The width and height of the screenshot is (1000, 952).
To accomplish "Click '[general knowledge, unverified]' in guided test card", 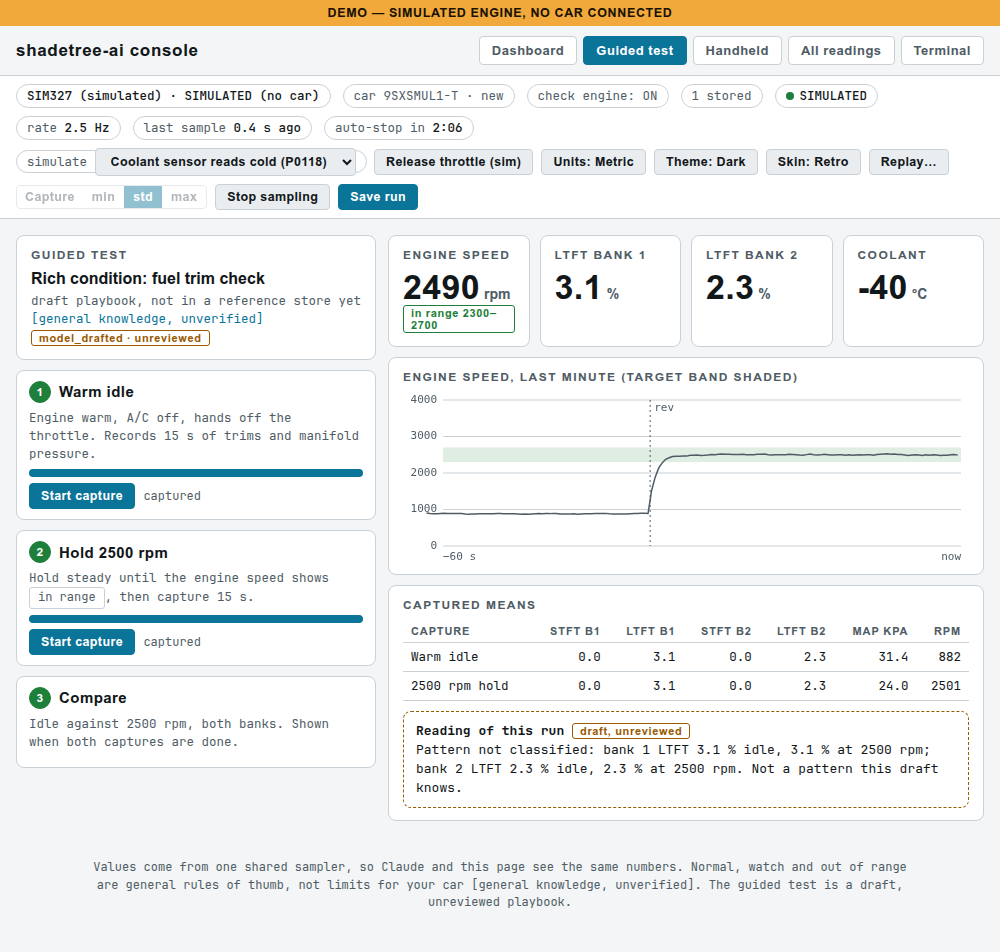I will [x=147, y=319].
